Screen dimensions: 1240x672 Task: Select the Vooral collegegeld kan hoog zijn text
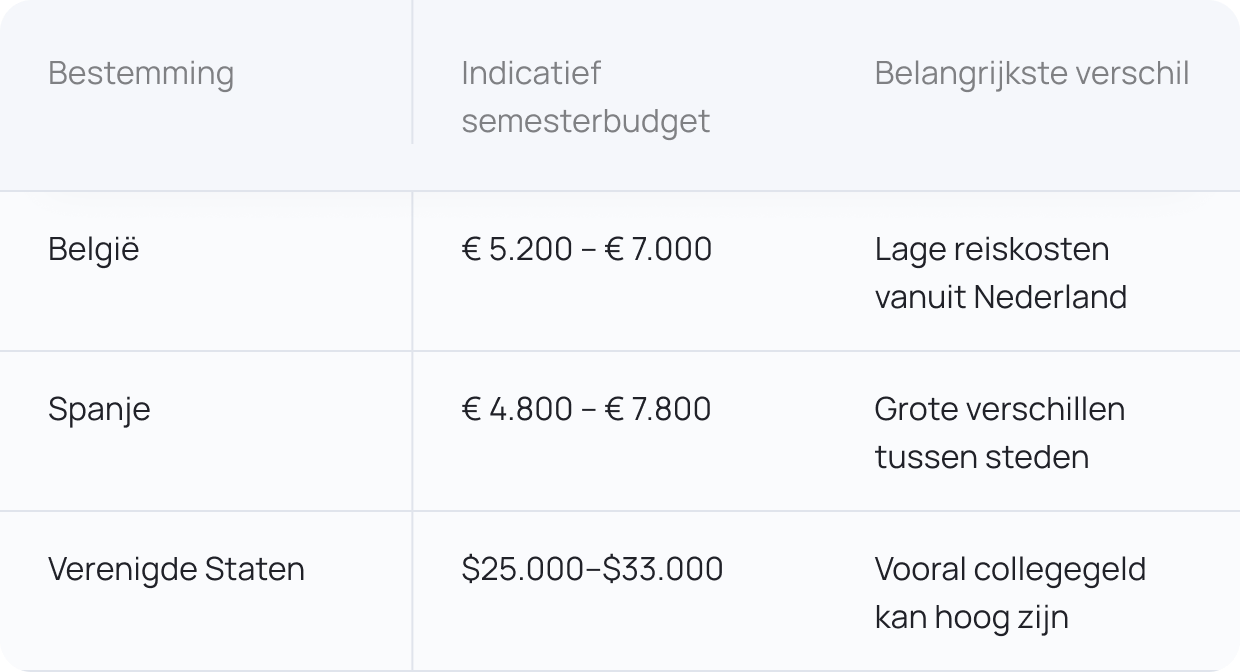(1010, 593)
